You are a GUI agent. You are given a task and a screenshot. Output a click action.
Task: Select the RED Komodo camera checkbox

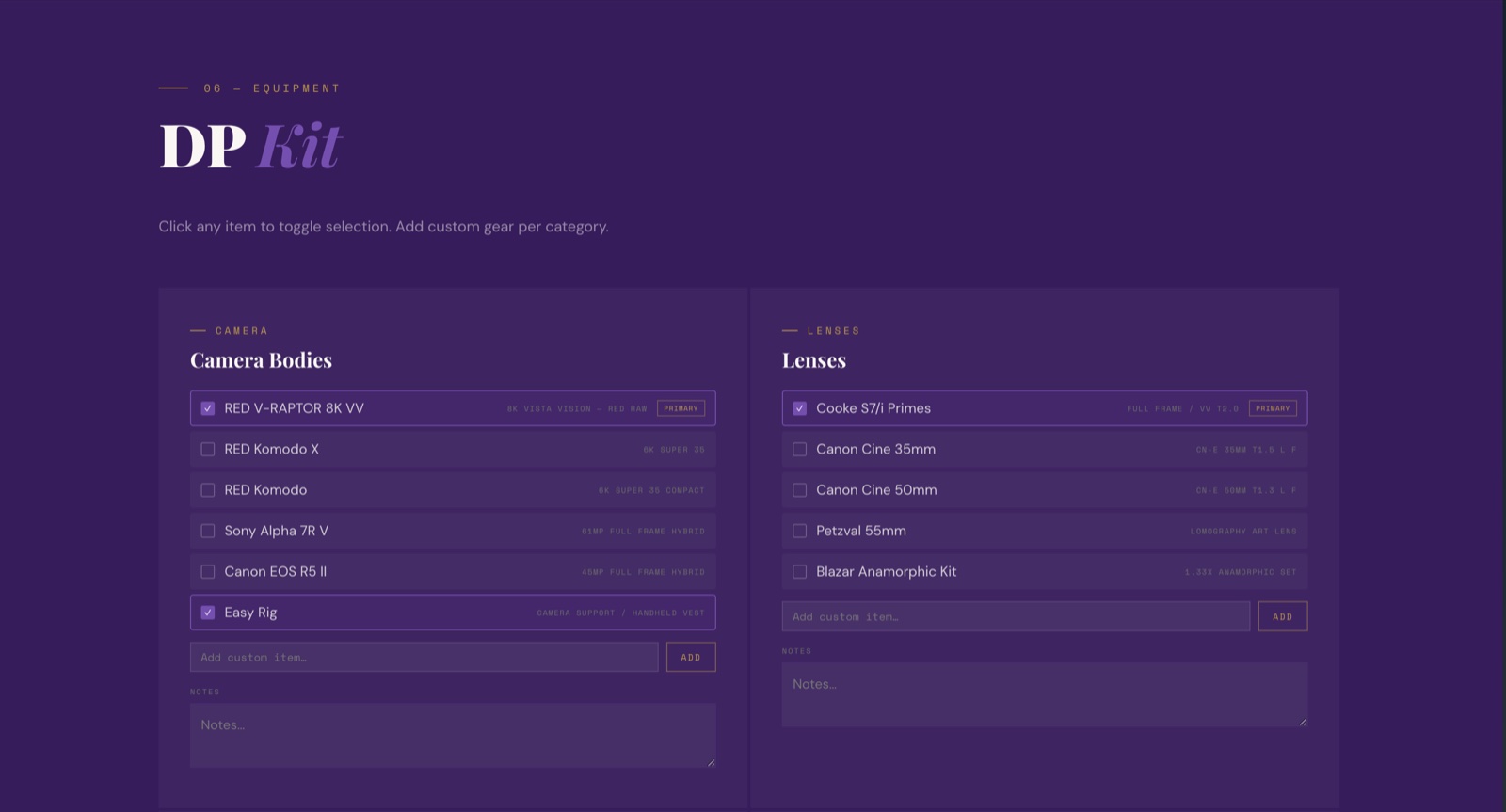coord(208,490)
